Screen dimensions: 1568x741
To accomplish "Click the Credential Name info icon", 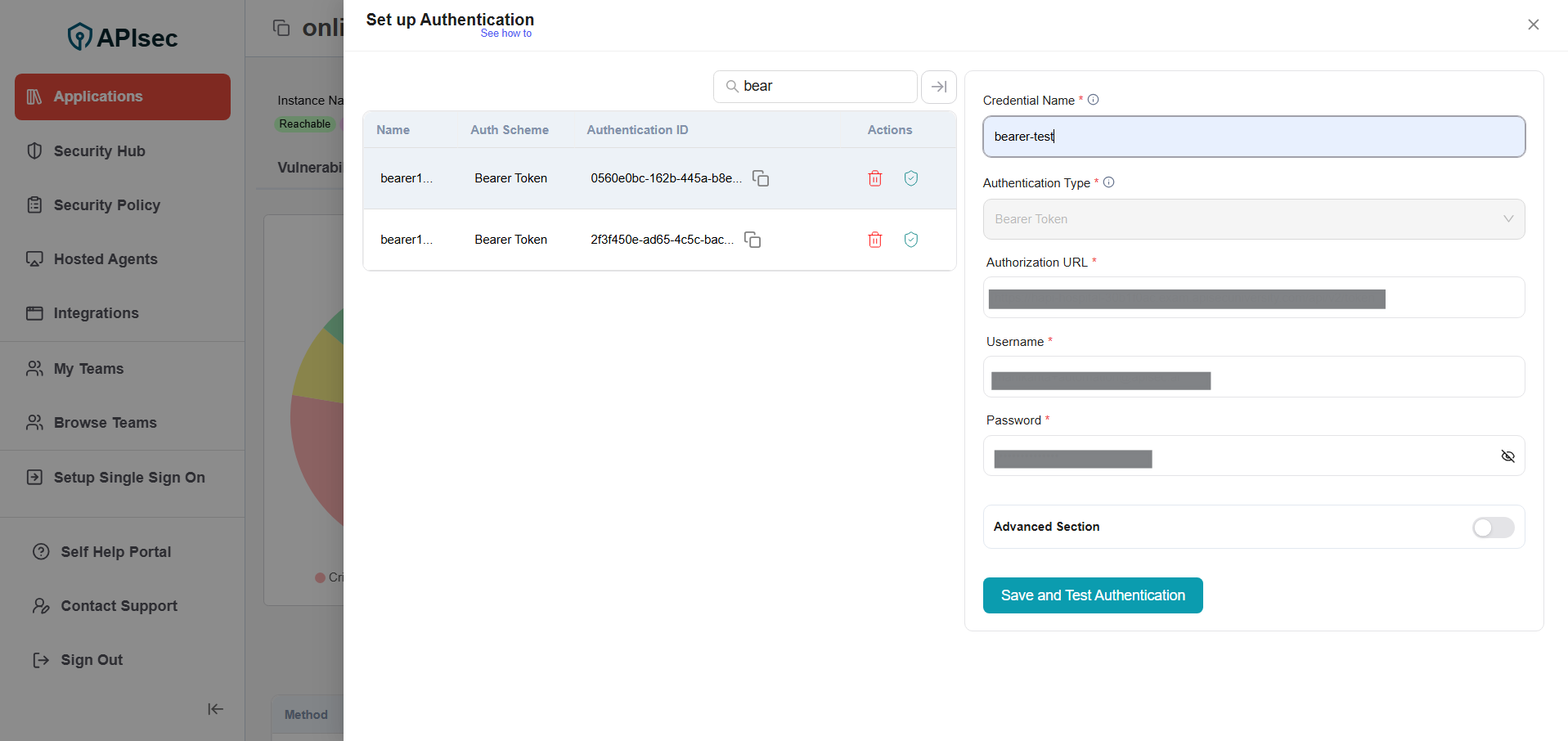I will point(1093,100).
